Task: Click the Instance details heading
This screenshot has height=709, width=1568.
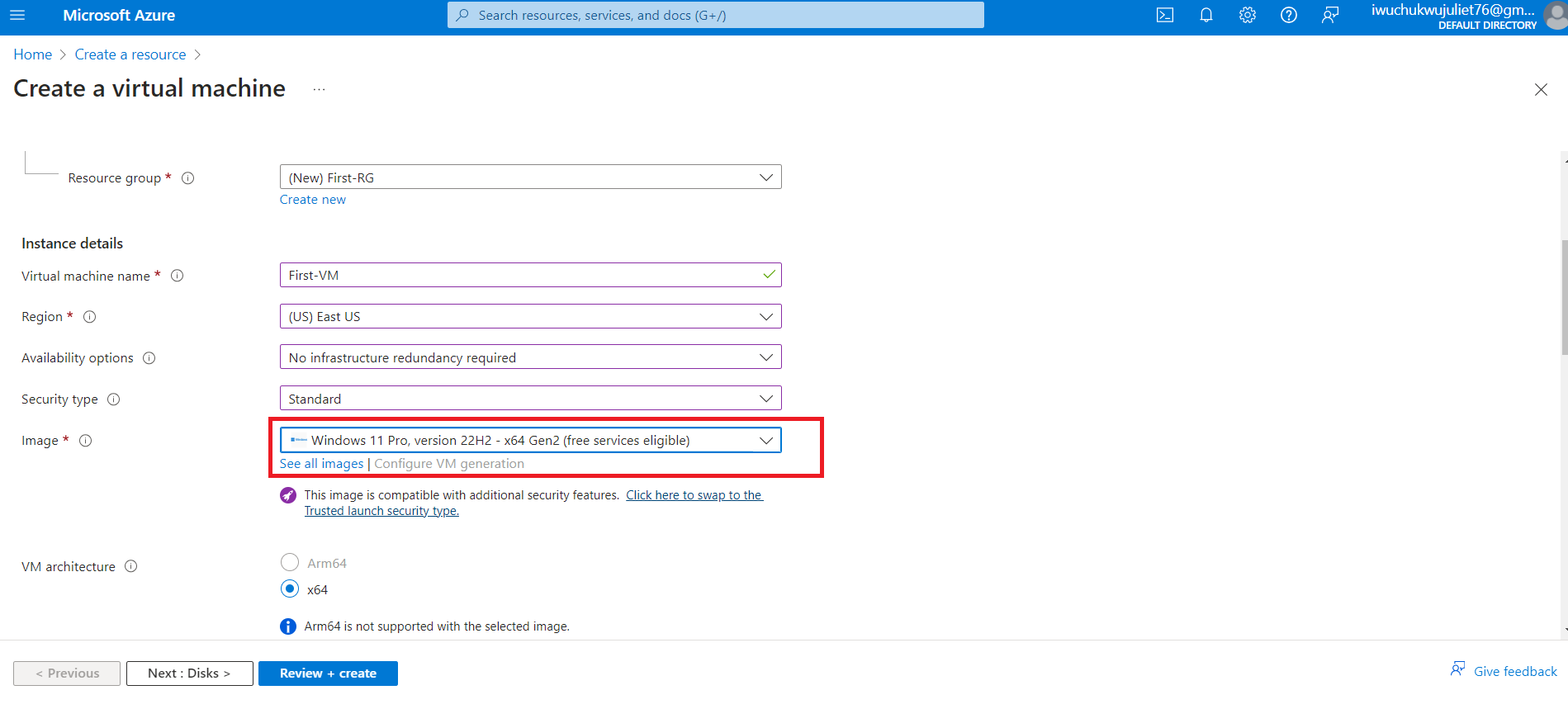Action: point(72,243)
